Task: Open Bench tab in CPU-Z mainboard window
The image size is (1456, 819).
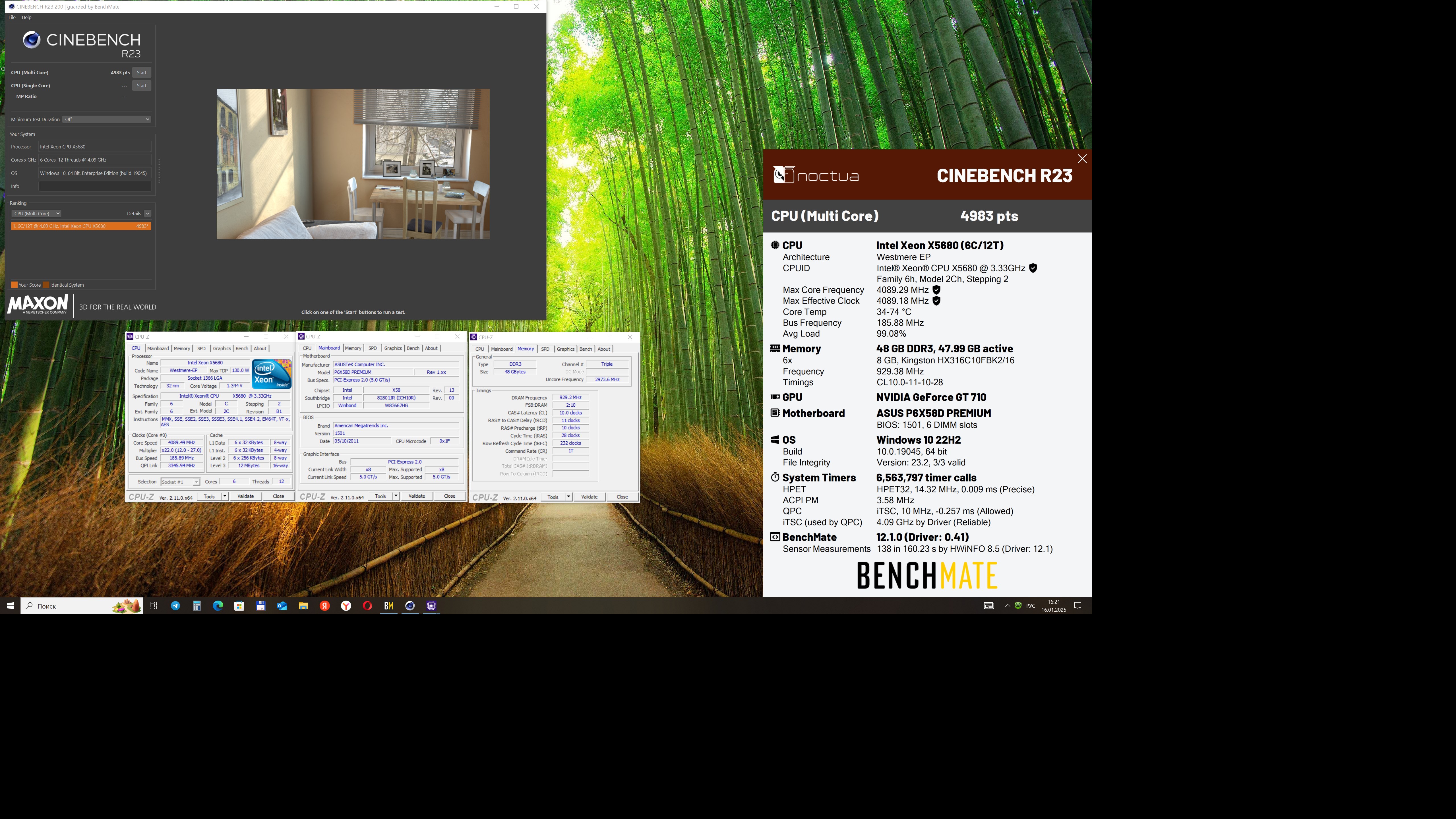Action: pos(413,348)
